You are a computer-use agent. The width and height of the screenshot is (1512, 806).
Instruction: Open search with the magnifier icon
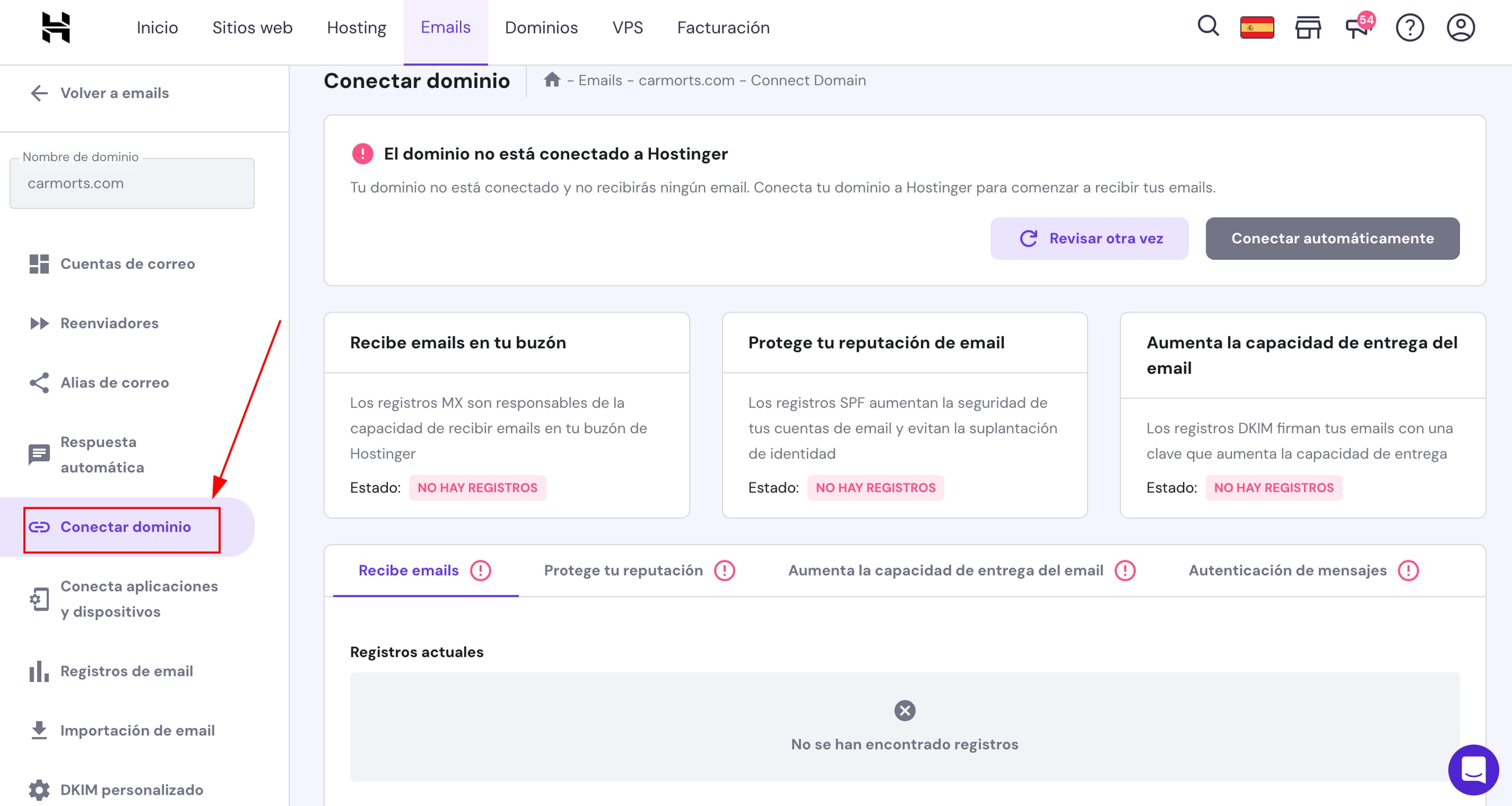1208,27
